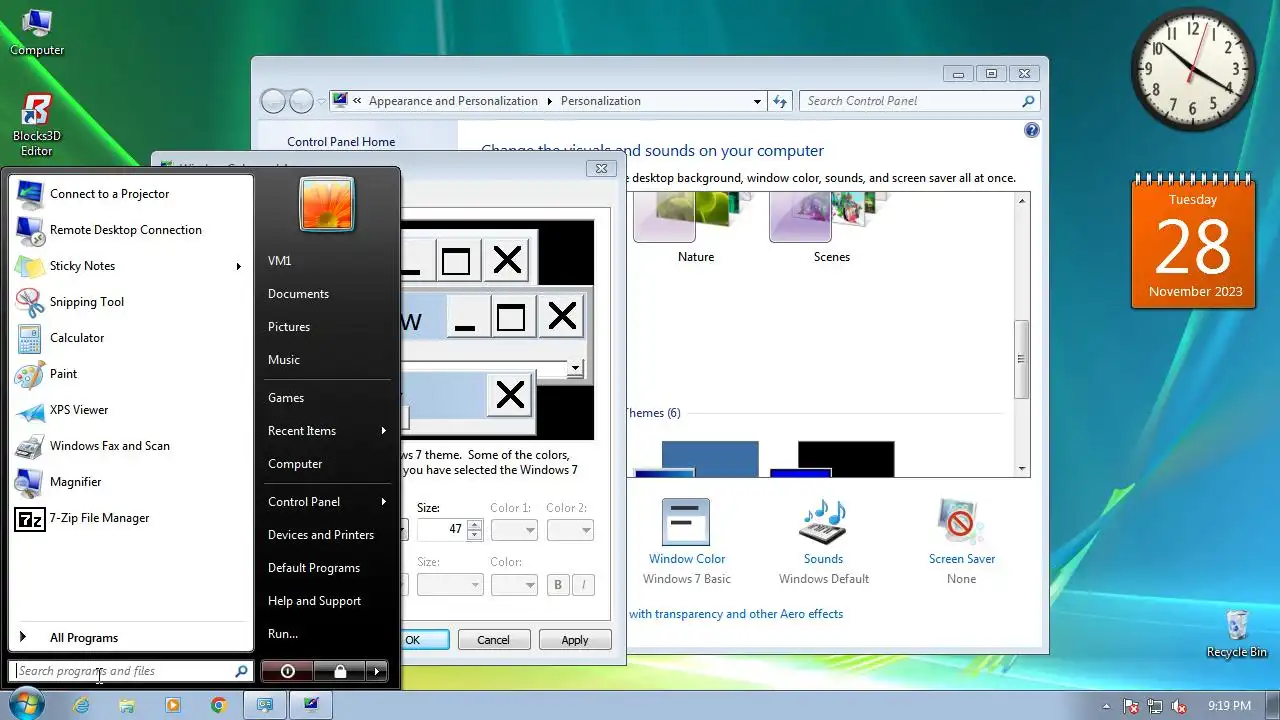Click the network status tray icon
1280x720 pixels.
pyautogui.click(x=1155, y=706)
